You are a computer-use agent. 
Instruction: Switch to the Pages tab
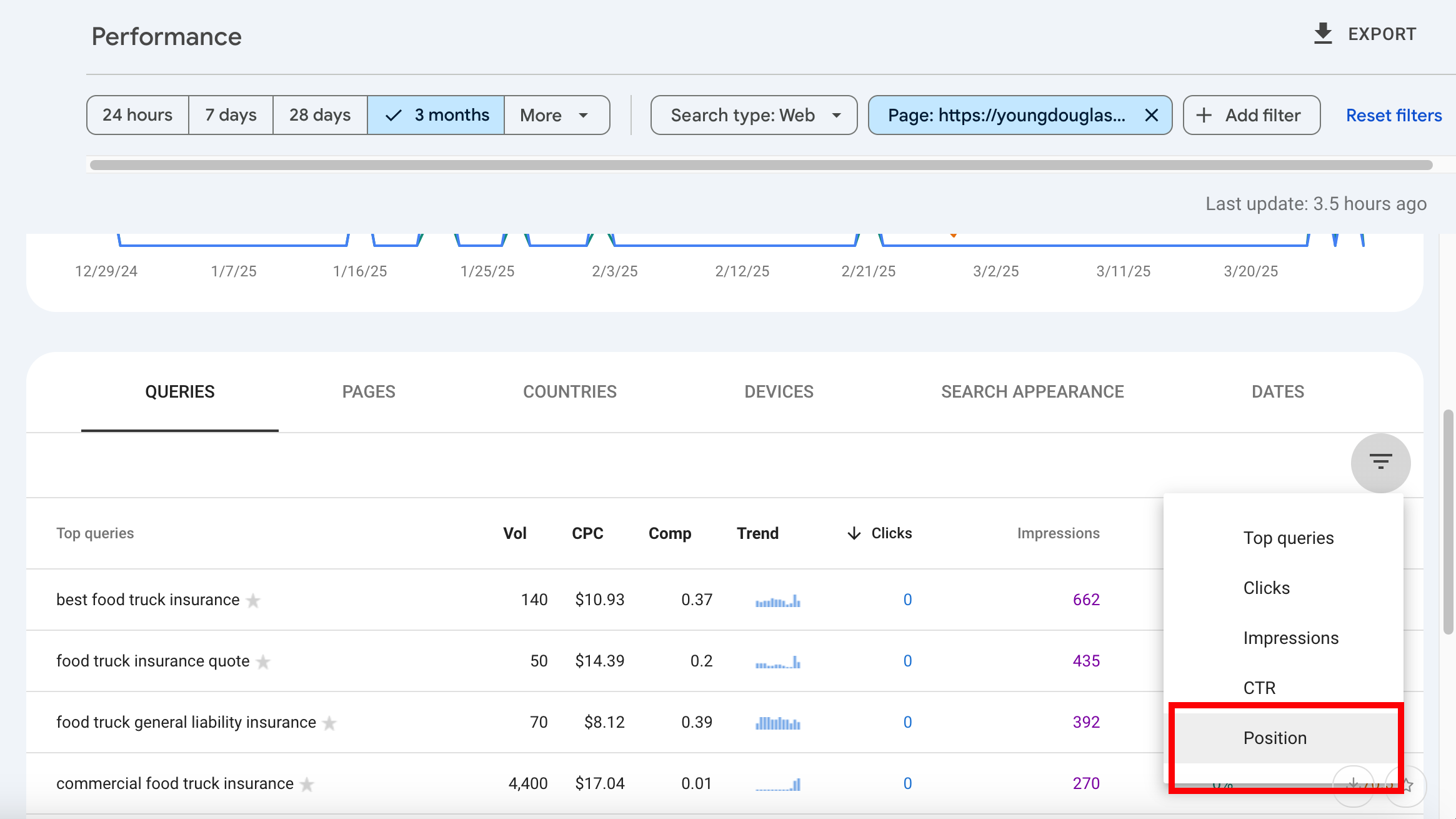point(369,391)
